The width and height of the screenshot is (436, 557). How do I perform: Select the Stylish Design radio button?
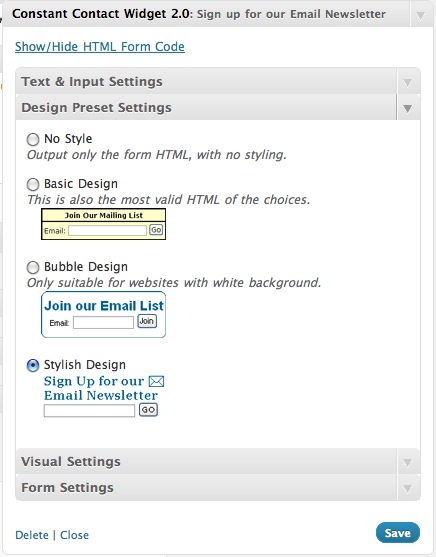[x=33, y=365]
